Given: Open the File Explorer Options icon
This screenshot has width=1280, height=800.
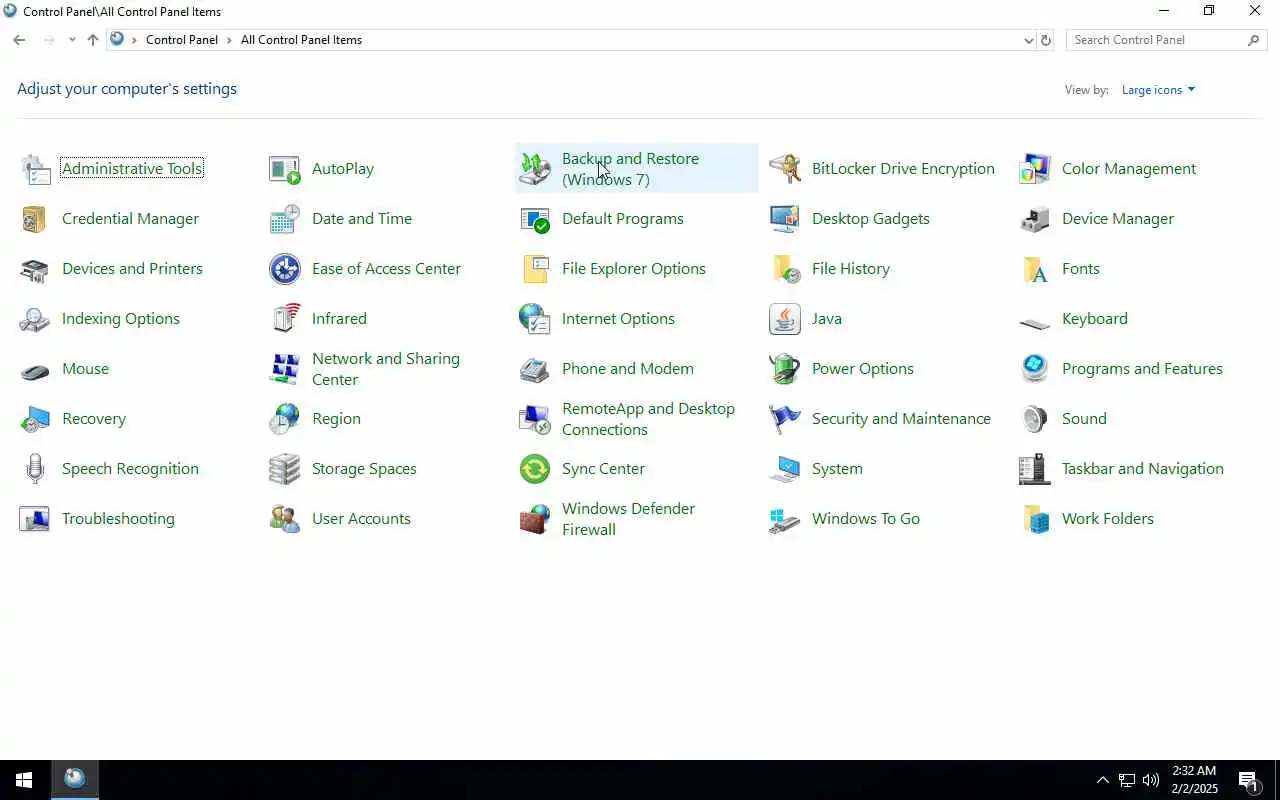Looking at the screenshot, I should [x=535, y=269].
